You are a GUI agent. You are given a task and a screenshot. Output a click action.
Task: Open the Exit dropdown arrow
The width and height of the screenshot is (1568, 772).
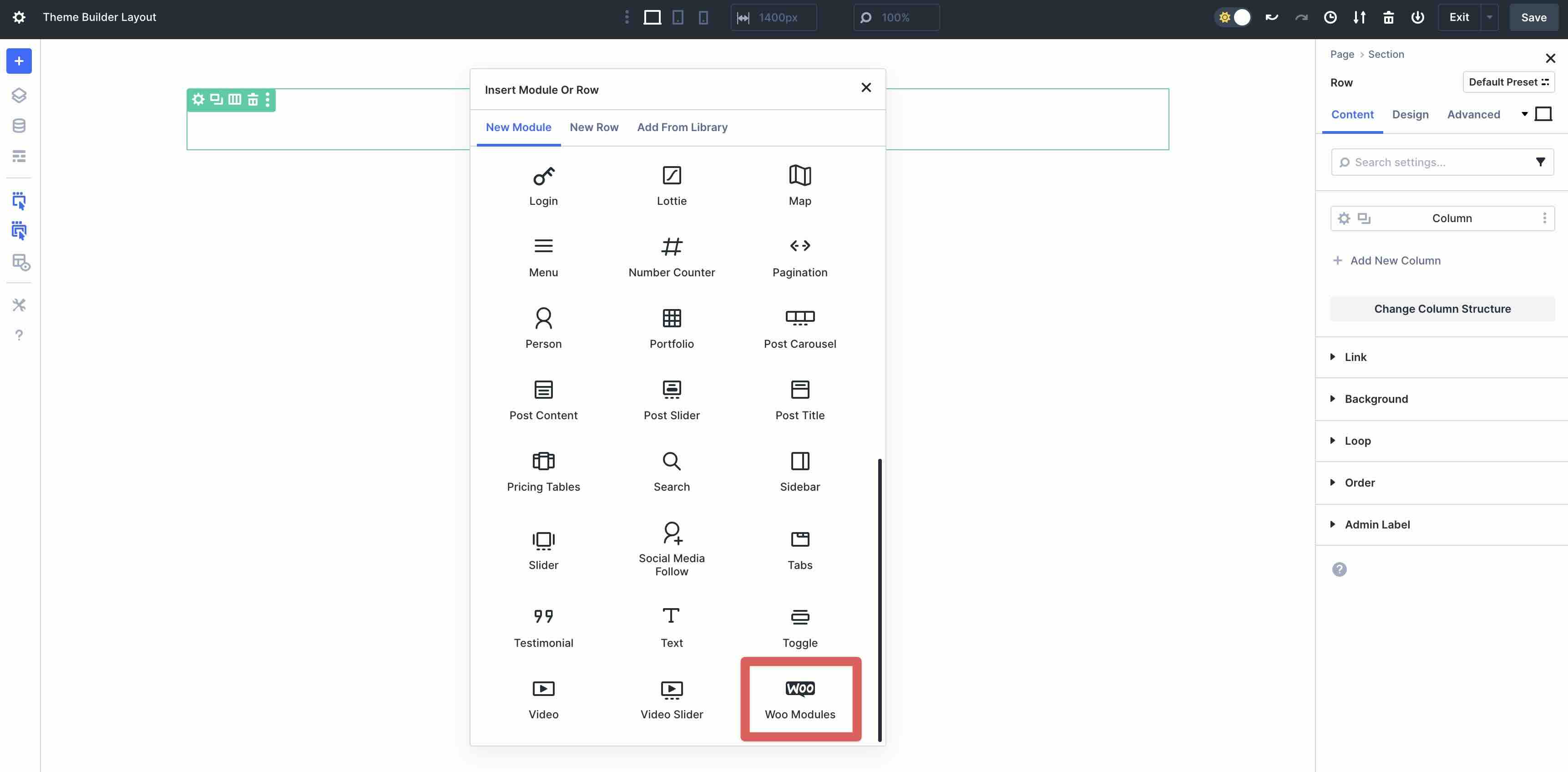pyautogui.click(x=1489, y=17)
